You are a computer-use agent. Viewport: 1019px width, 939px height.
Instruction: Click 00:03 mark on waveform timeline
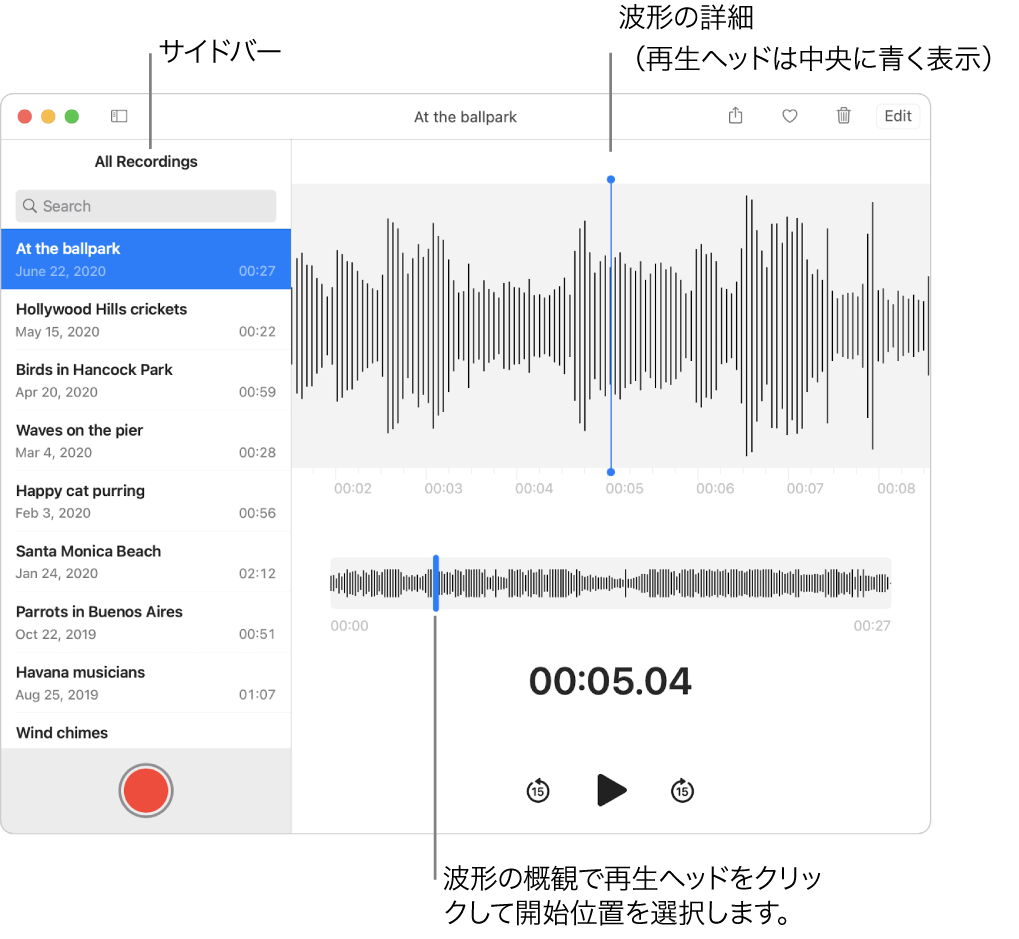coord(443,488)
